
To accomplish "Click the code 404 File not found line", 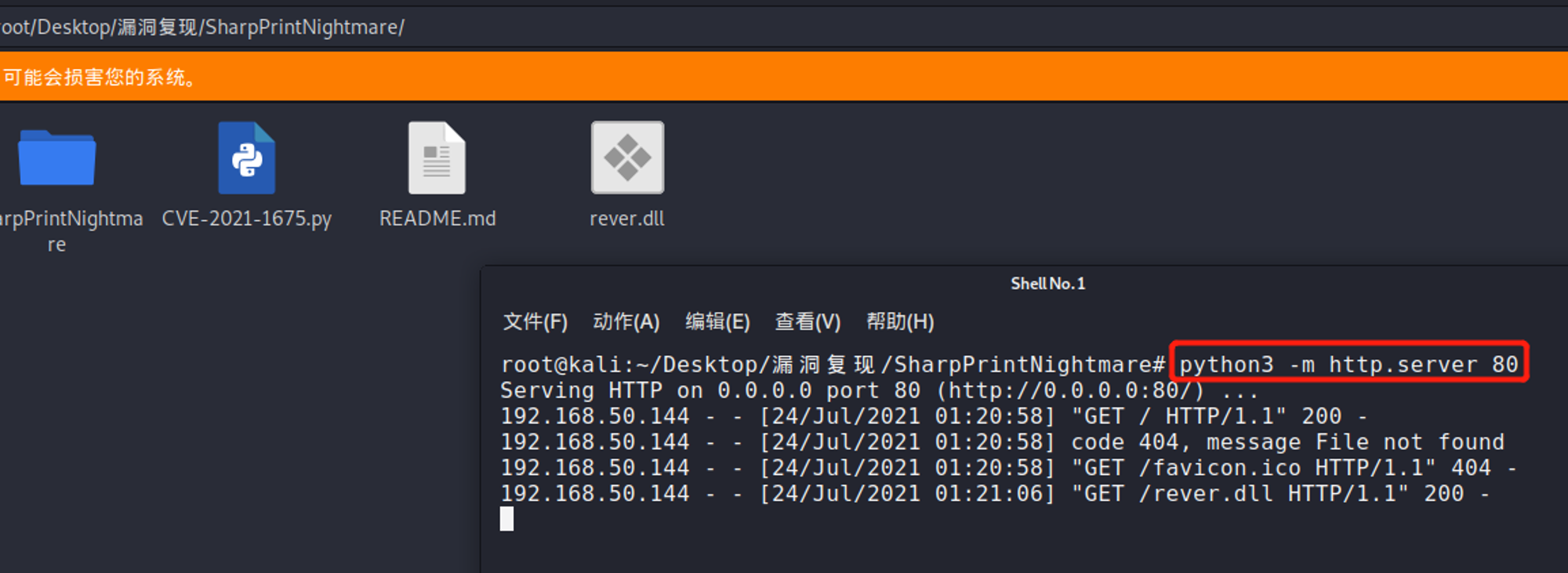I will (1003, 442).
